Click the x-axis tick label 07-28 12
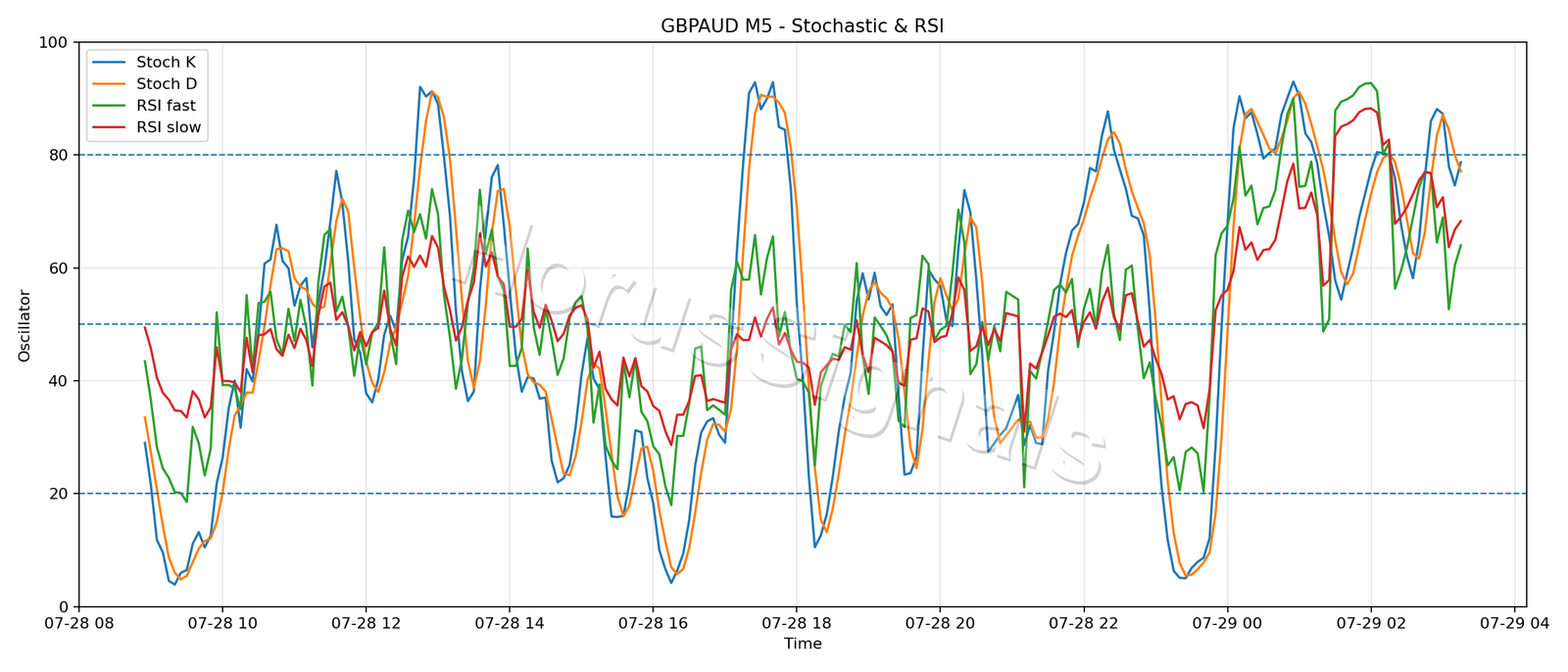The width and height of the screenshot is (1568, 672). [366, 623]
